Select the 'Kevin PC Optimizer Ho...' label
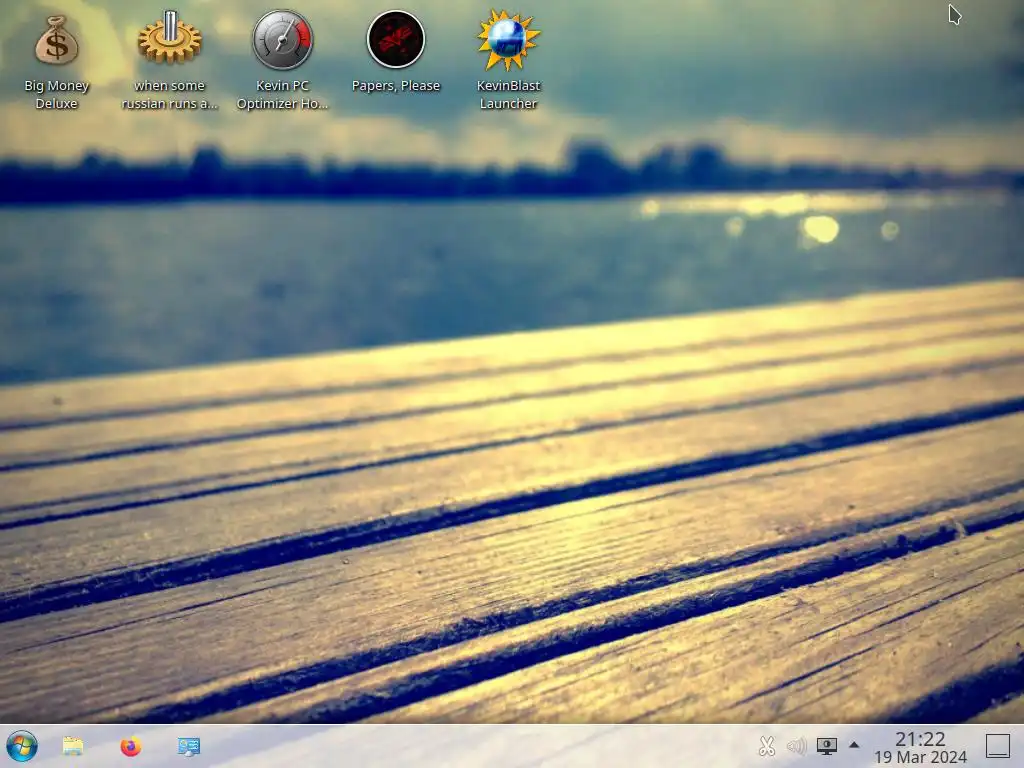 [283, 95]
